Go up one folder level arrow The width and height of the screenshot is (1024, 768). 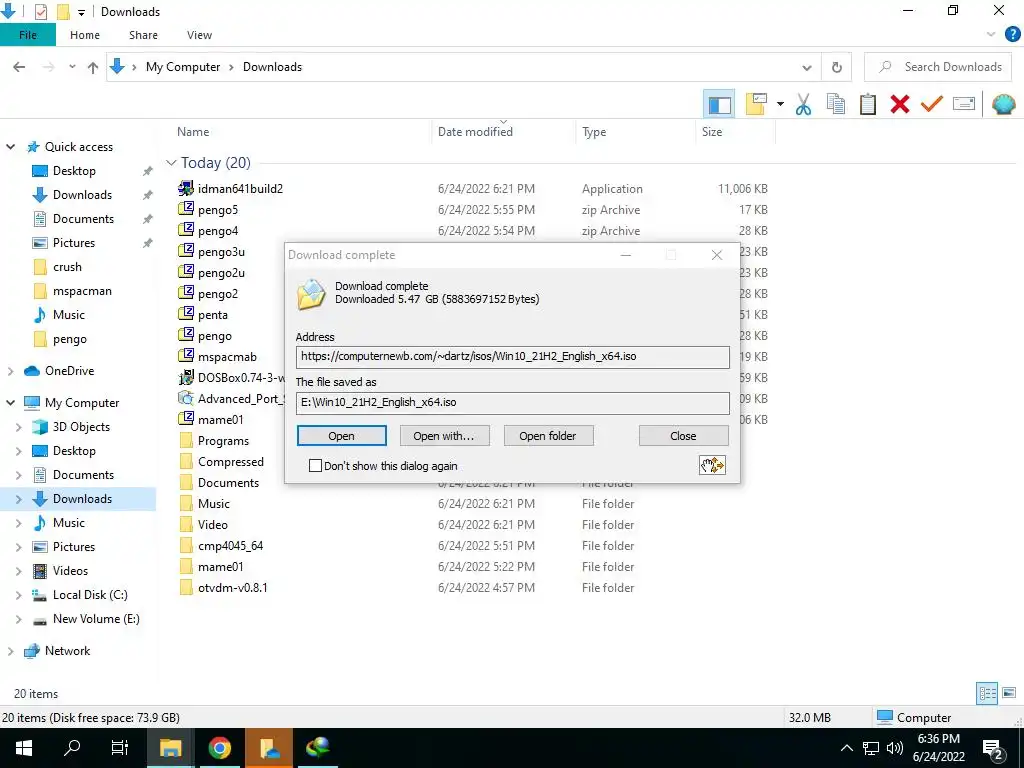pos(93,67)
